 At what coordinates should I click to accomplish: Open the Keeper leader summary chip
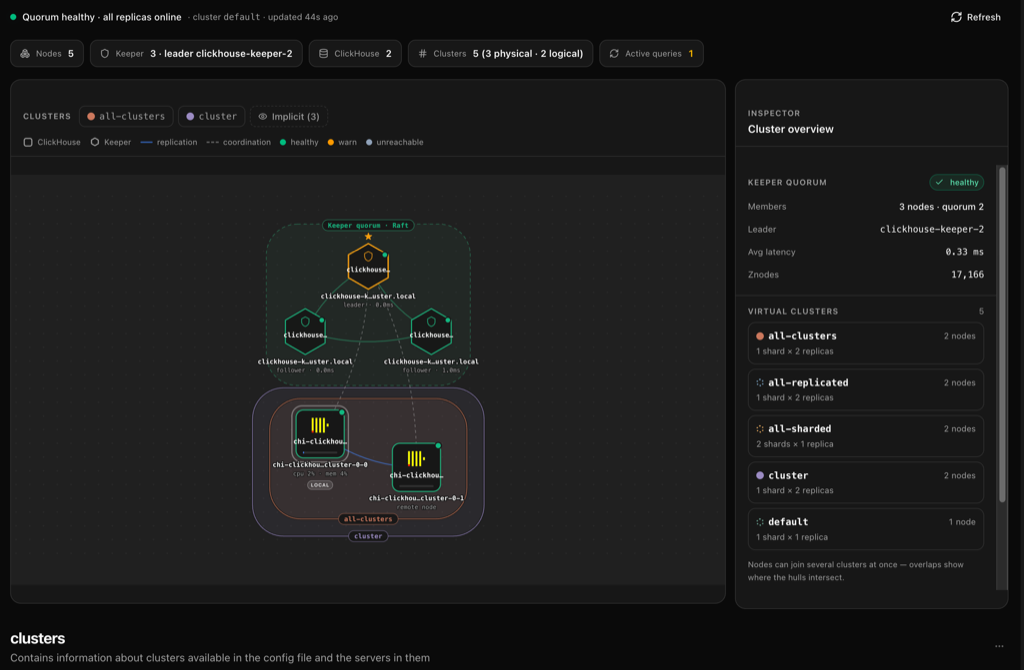coord(197,54)
